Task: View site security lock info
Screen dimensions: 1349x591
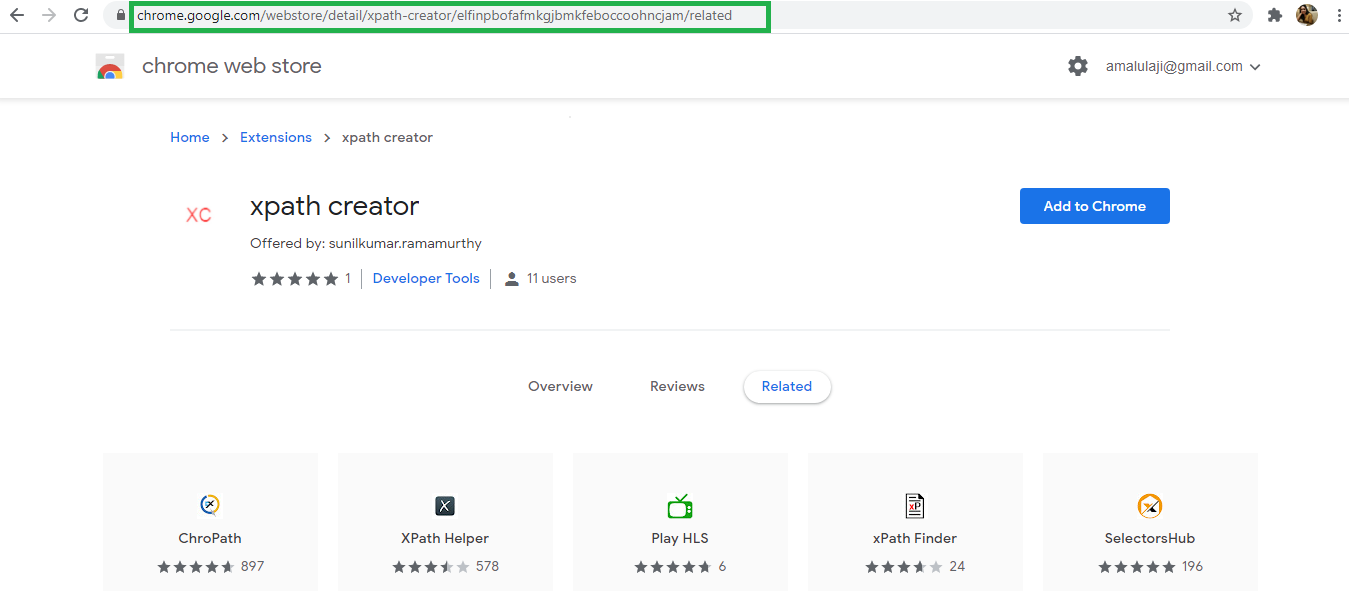Action: coord(121,16)
